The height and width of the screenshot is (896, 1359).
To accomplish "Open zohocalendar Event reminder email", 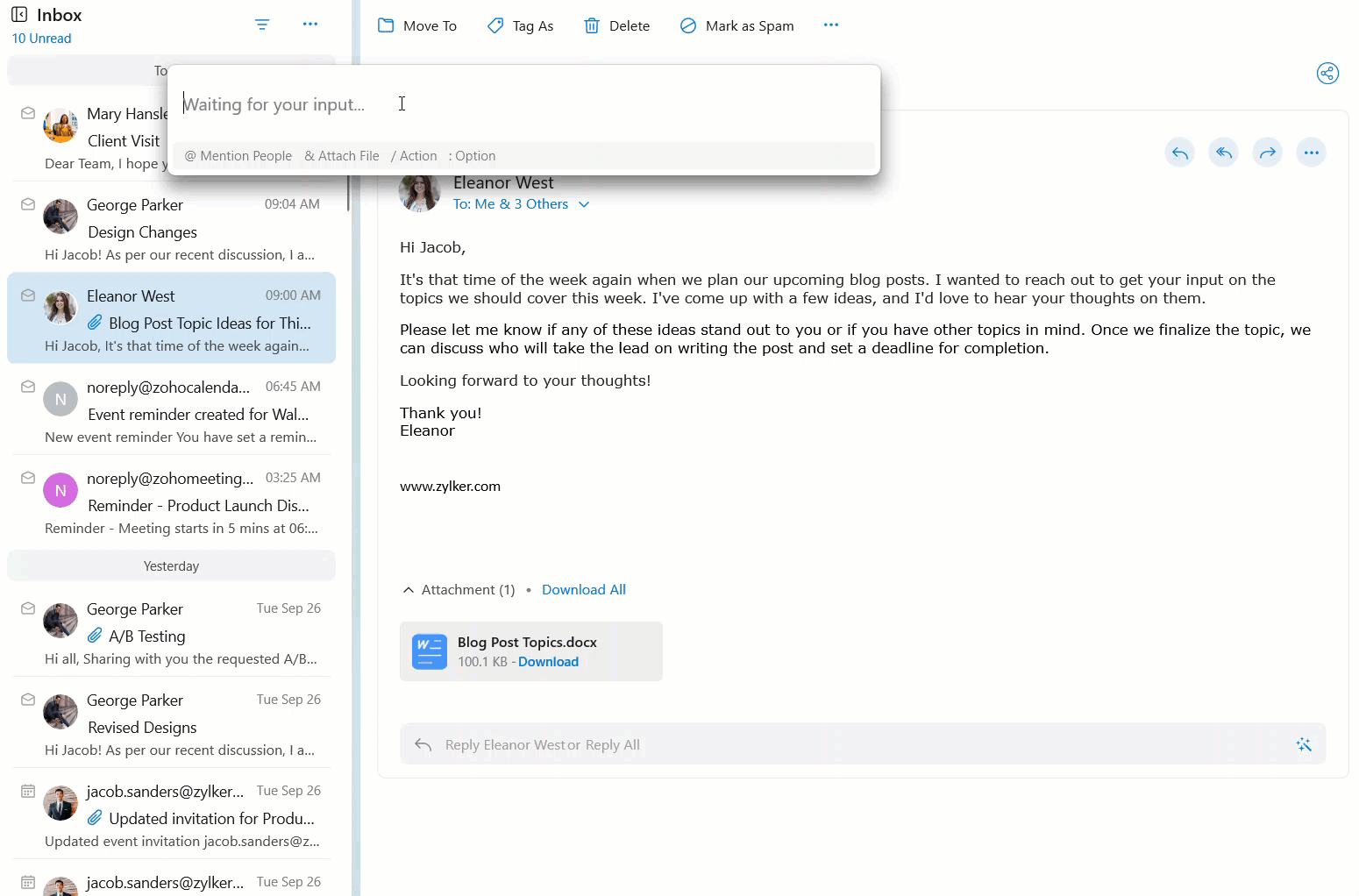I will pos(172,410).
